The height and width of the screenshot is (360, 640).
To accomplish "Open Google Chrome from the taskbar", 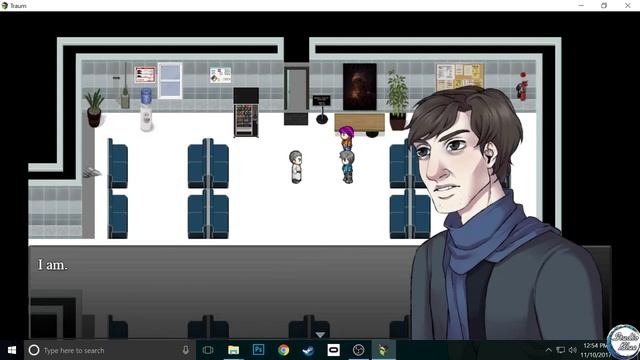I will (x=283, y=350).
